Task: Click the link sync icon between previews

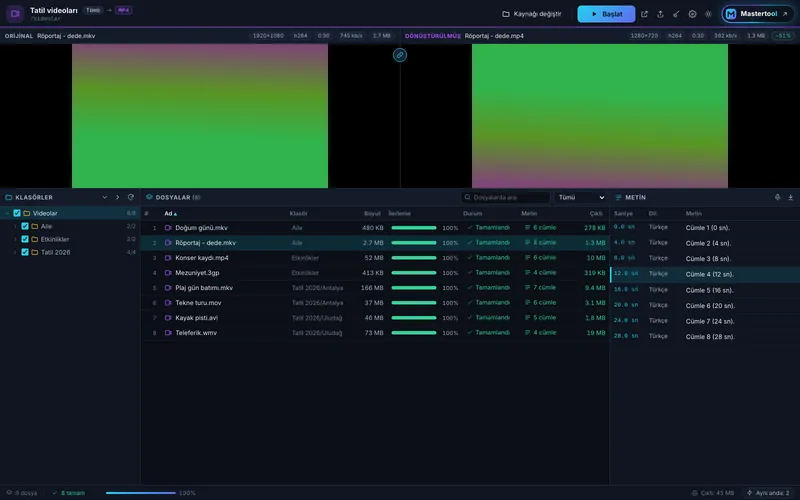Action: [400, 55]
